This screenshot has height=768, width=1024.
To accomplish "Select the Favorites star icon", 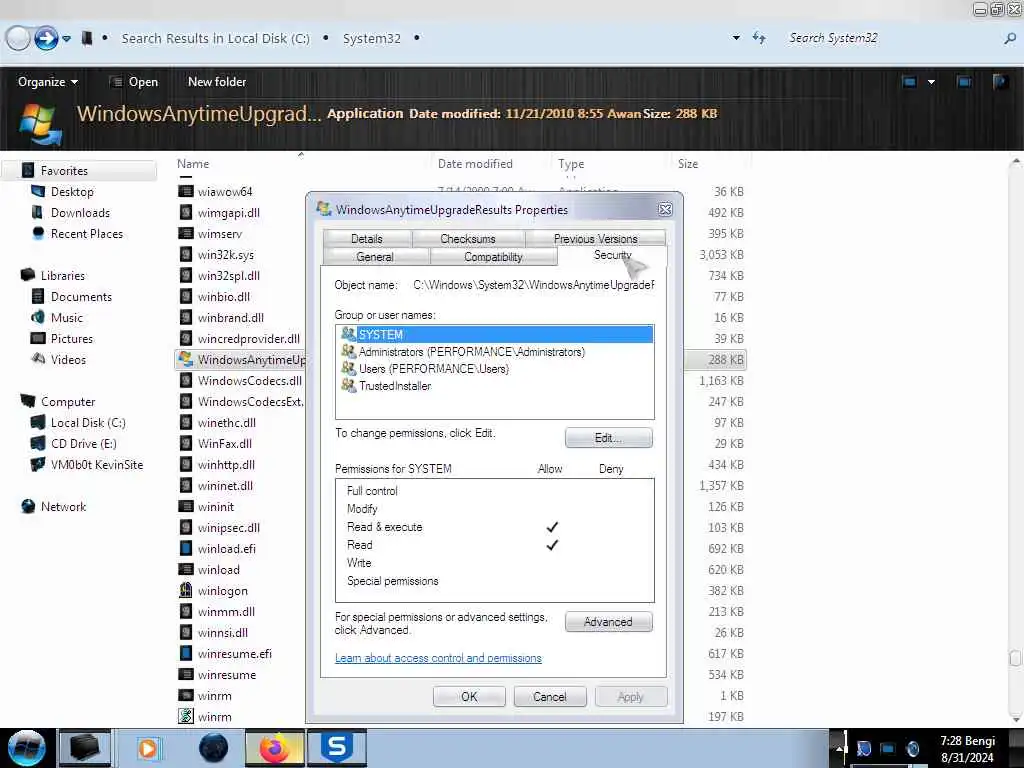I will [28, 170].
